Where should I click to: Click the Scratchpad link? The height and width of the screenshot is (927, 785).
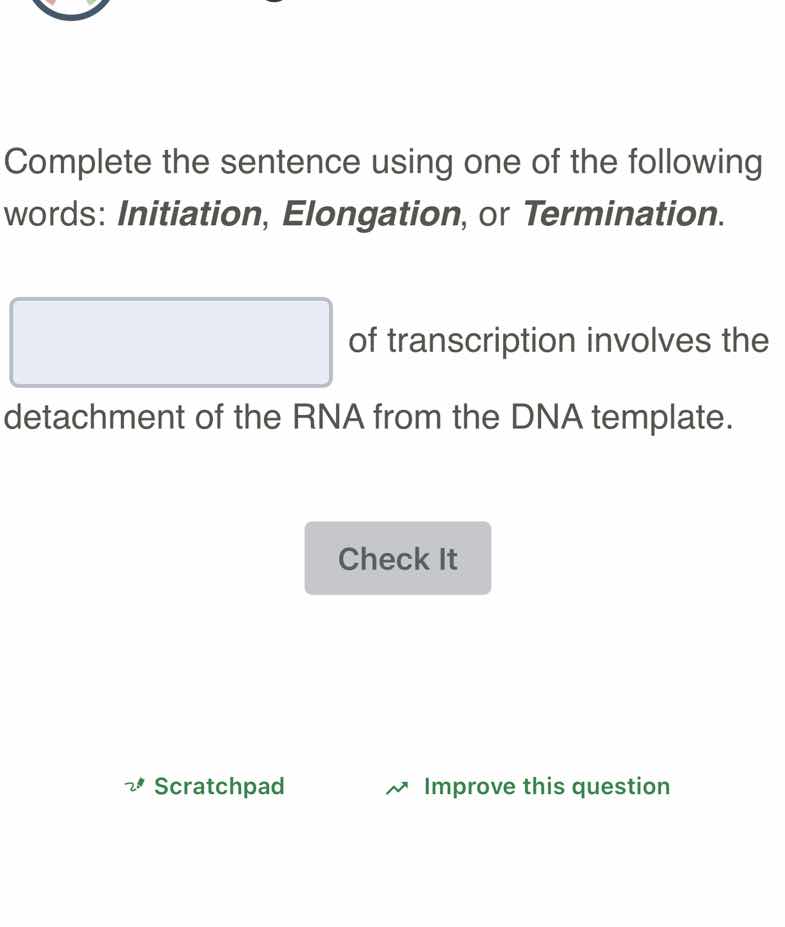tap(219, 786)
